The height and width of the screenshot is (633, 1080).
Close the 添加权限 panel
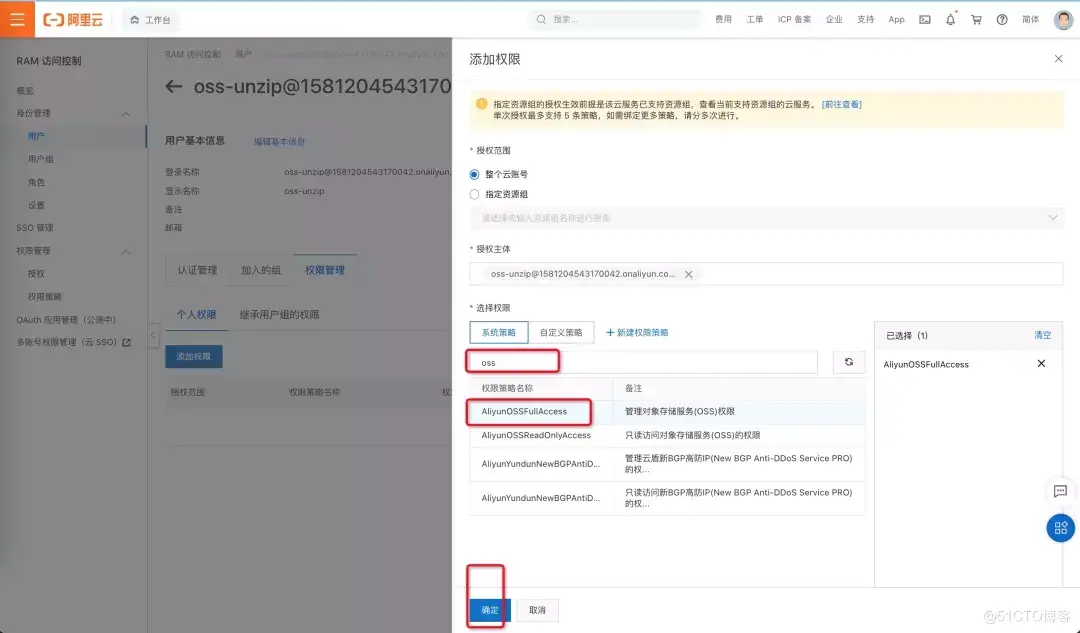click(x=1059, y=59)
